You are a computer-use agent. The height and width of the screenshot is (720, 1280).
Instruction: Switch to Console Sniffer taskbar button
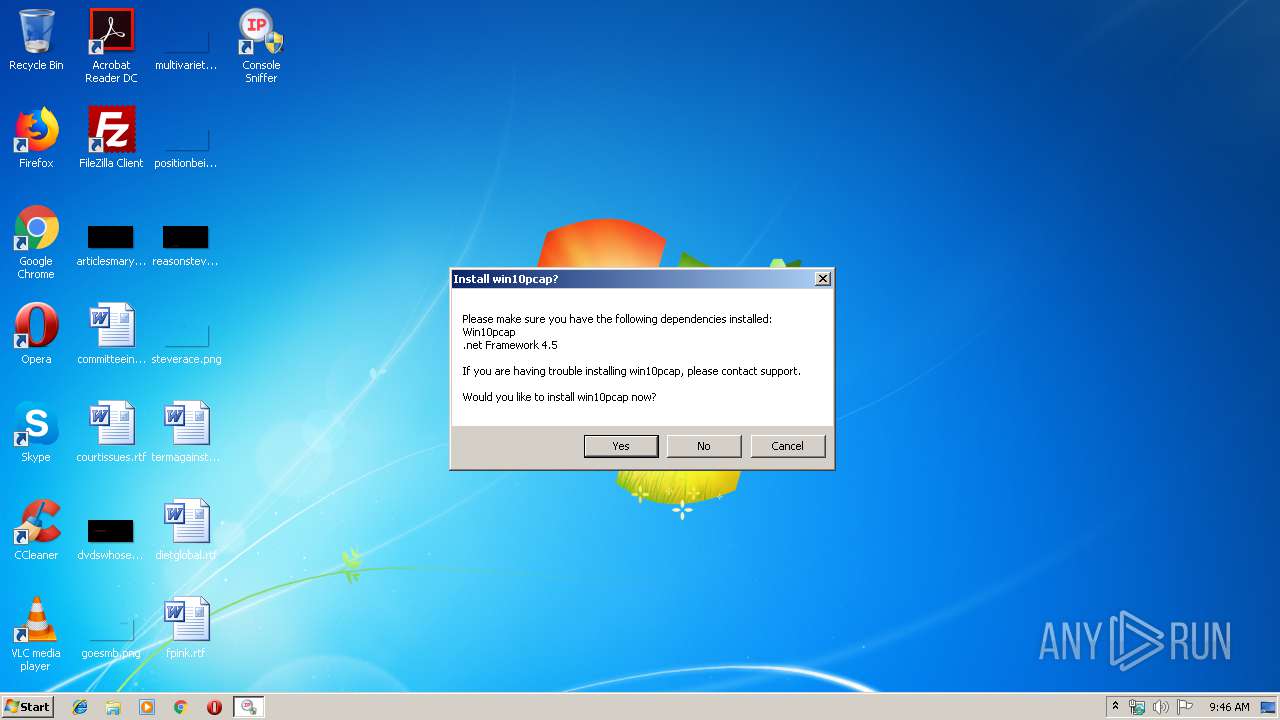(x=248, y=707)
